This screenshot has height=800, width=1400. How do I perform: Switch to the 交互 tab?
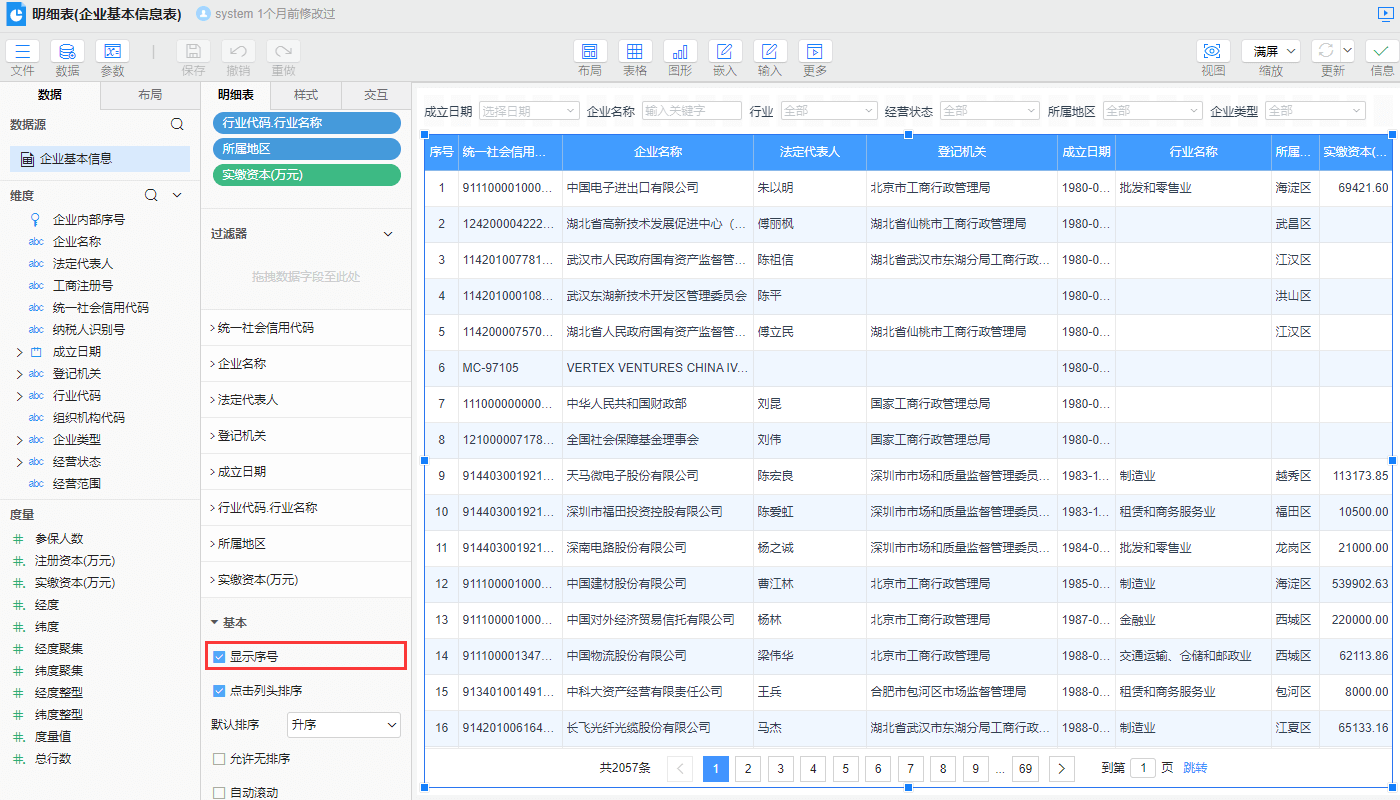tap(375, 95)
